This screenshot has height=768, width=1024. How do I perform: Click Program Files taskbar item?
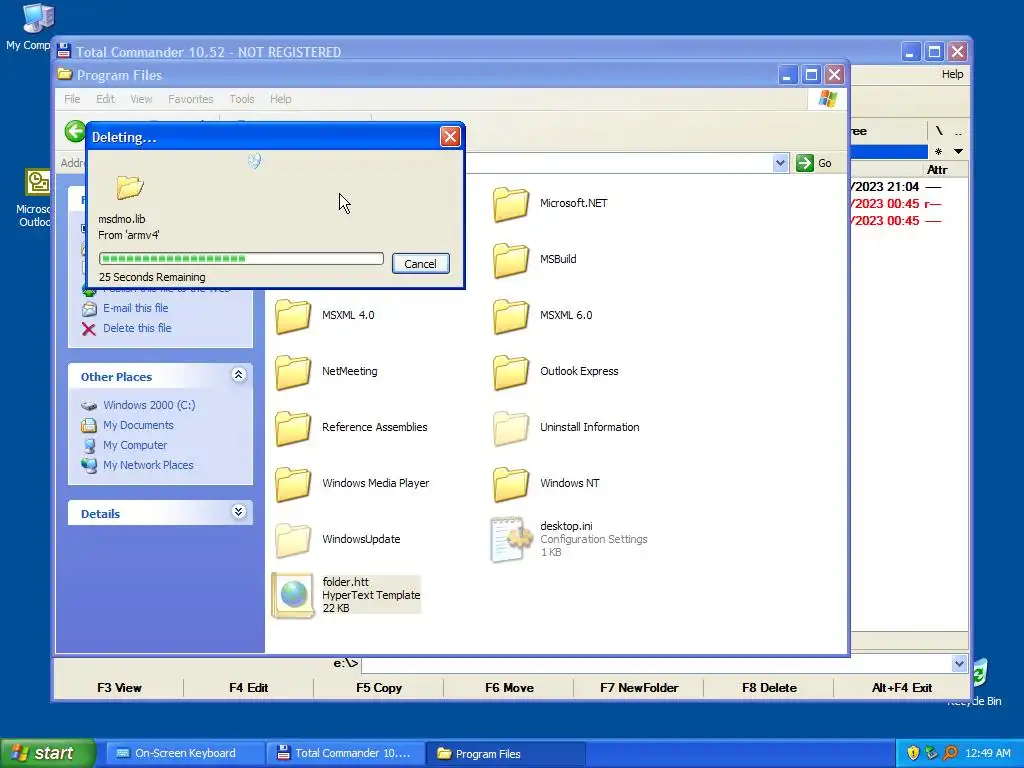[505, 753]
